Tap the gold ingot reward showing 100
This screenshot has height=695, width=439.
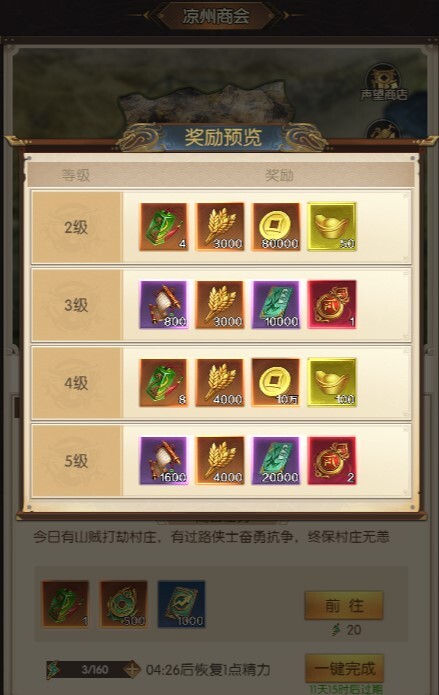[x=332, y=383]
